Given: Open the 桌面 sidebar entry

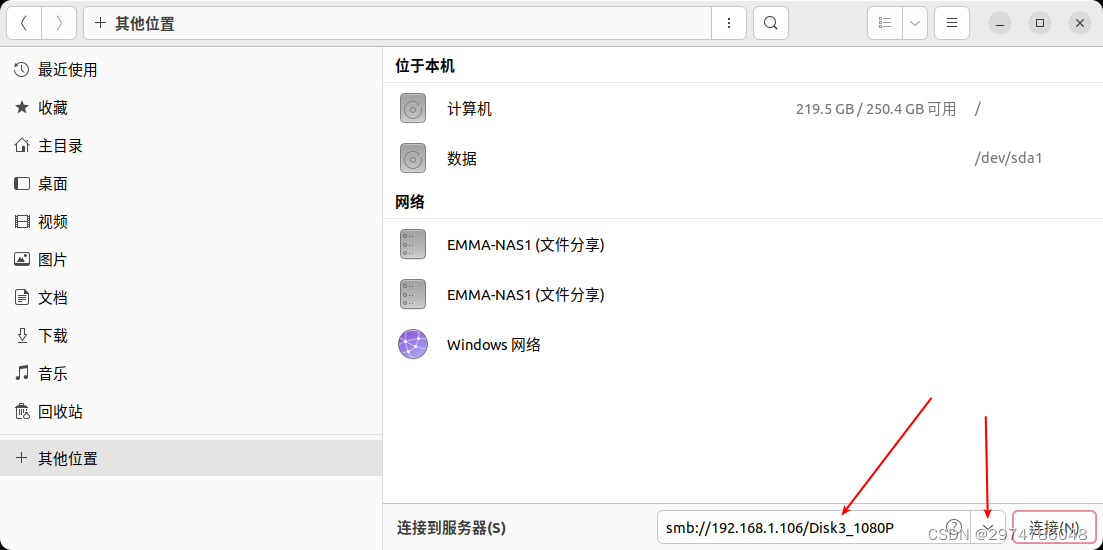Looking at the screenshot, I should [x=191, y=184].
